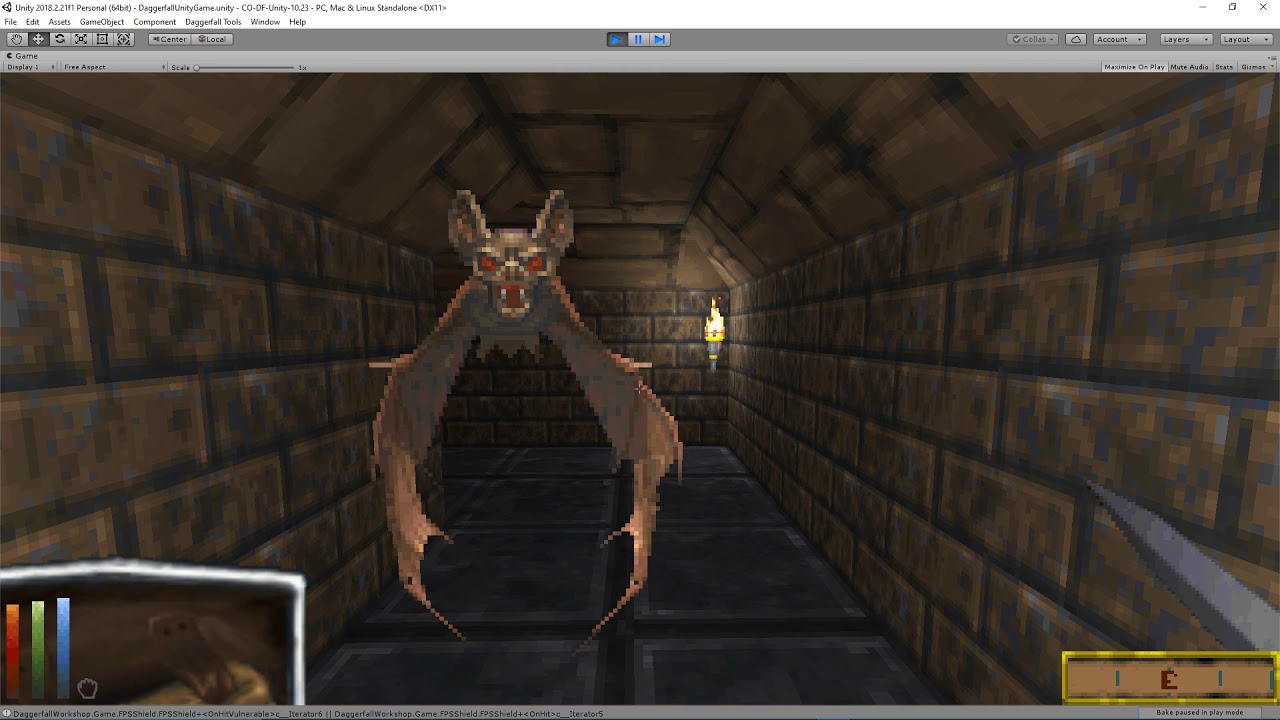The height and width of the screenshot is (720, 1280).
Task: Click the hand interaction mode icon
Action: pyautogui.click(x=87, y=688)
